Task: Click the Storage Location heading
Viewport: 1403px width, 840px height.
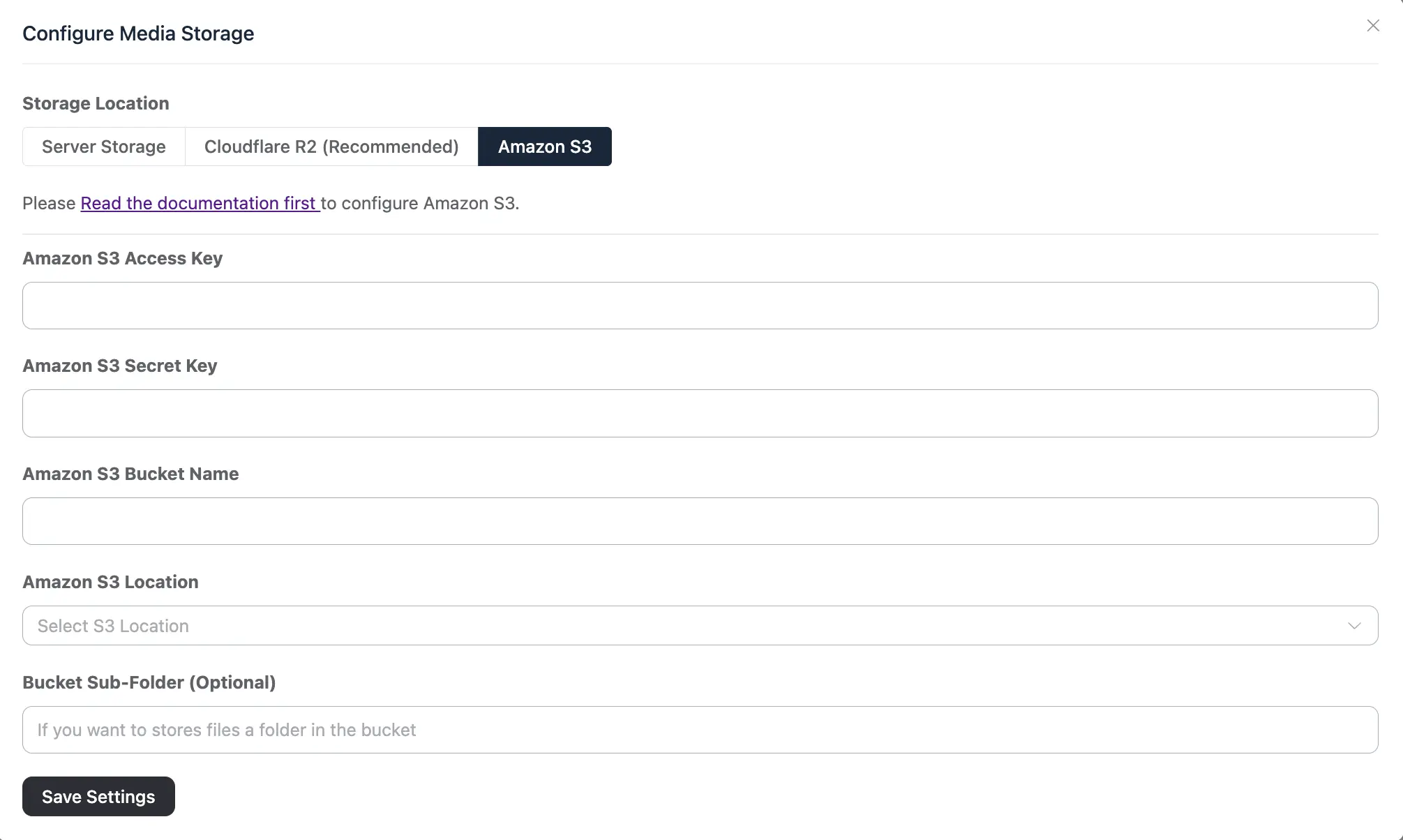Action: (x=96, y=103)
